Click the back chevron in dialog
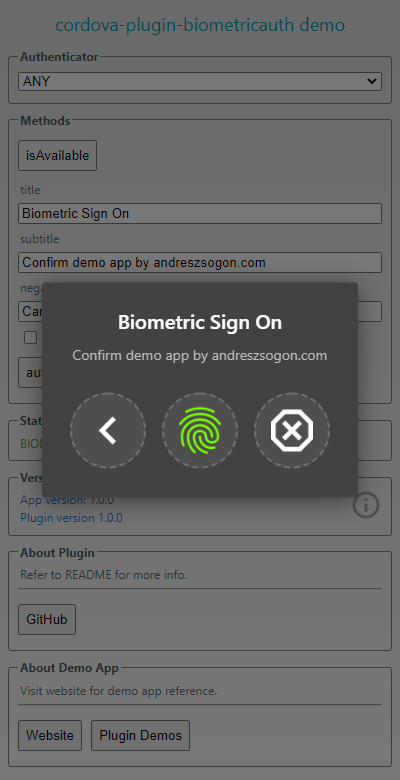The image size is (400, 780). 108,430
